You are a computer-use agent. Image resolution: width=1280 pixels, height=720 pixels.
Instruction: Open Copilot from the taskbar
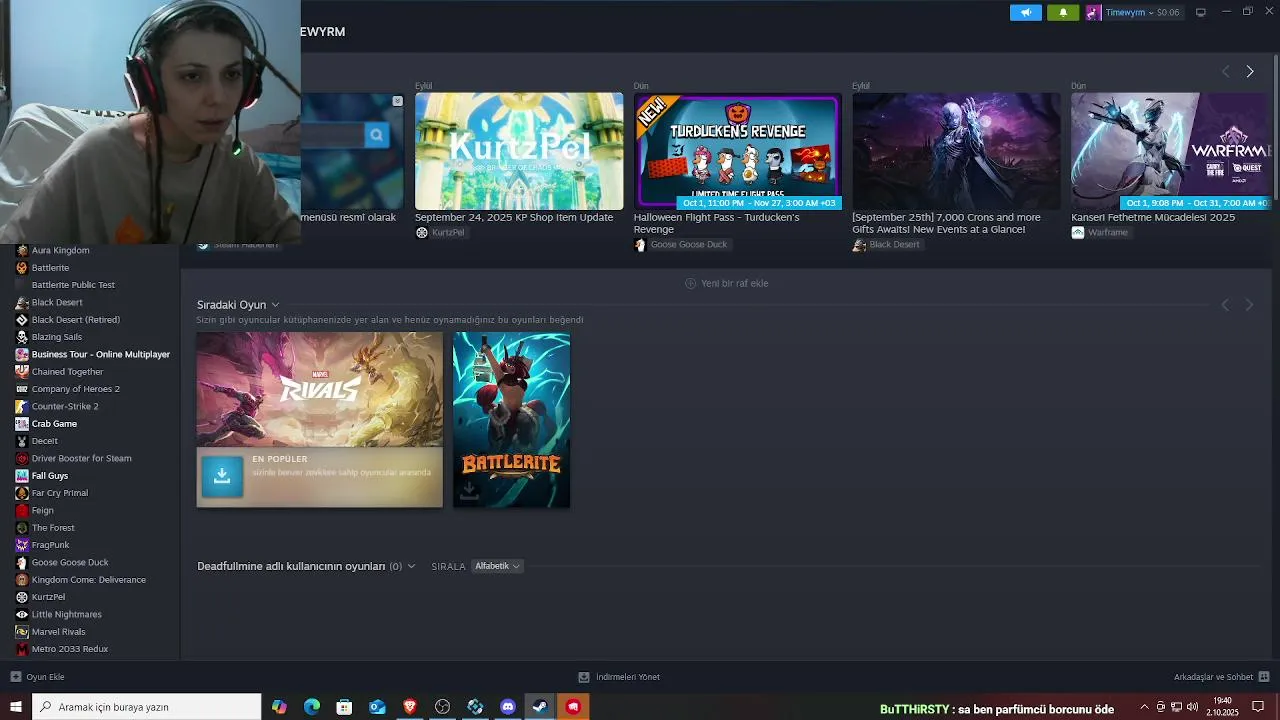279,707
